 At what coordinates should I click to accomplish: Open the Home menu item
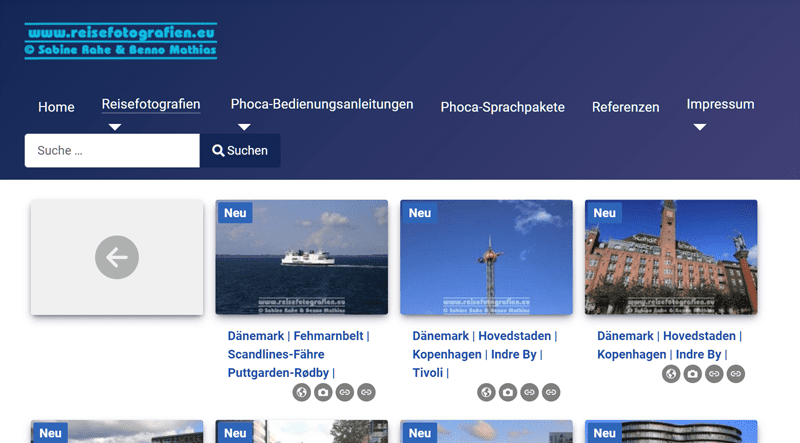pos(56,107)
